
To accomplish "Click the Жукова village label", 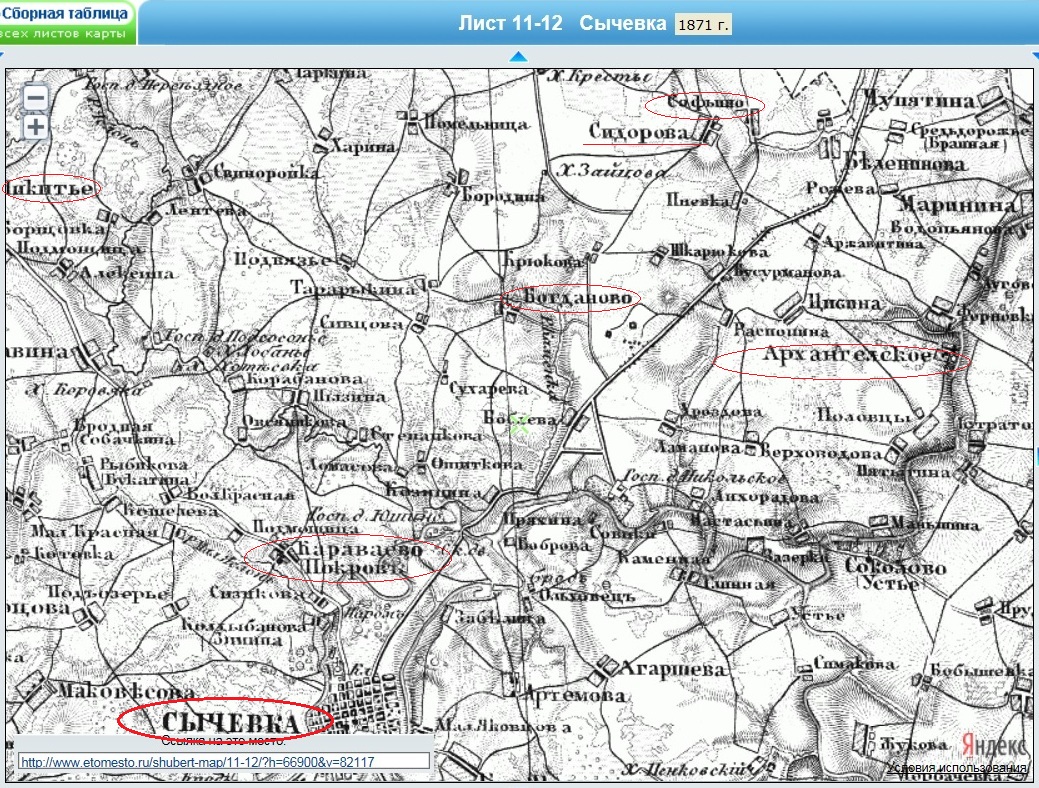I will tap(914, 744).
